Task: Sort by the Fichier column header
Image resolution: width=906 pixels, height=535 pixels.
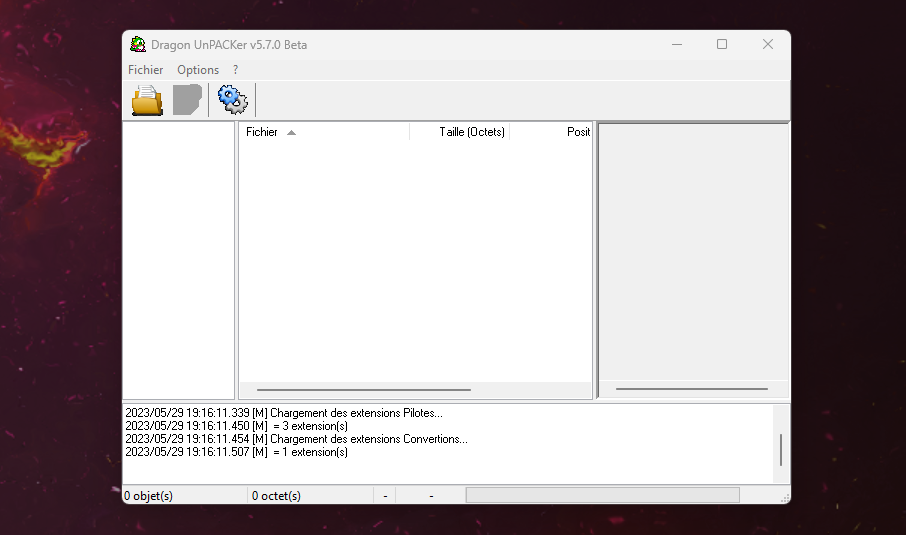Action: pyautogui.click(x=324, y=132)
